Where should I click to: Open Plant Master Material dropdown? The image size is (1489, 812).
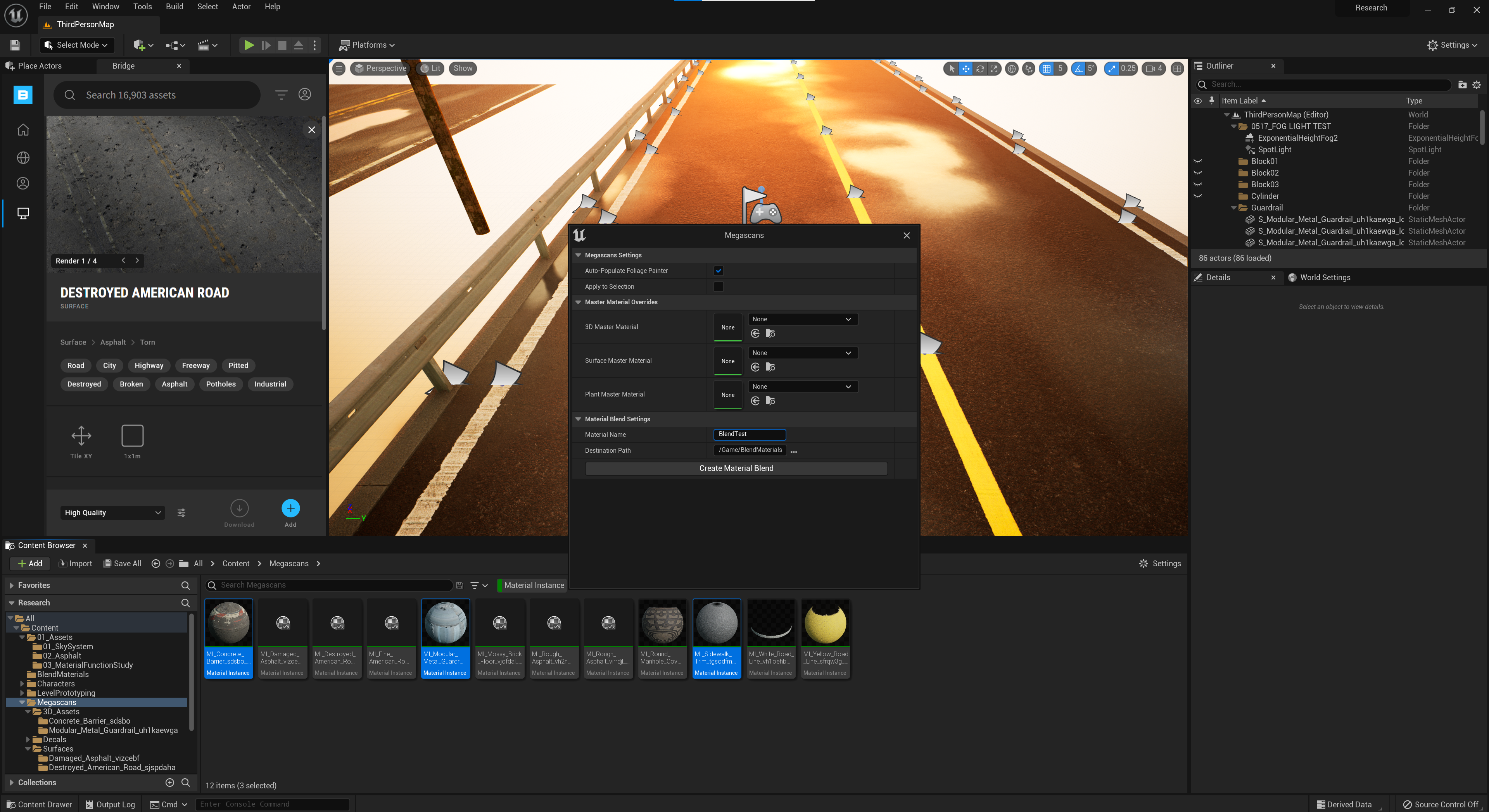pyautogui.click(x=802, y=387)
